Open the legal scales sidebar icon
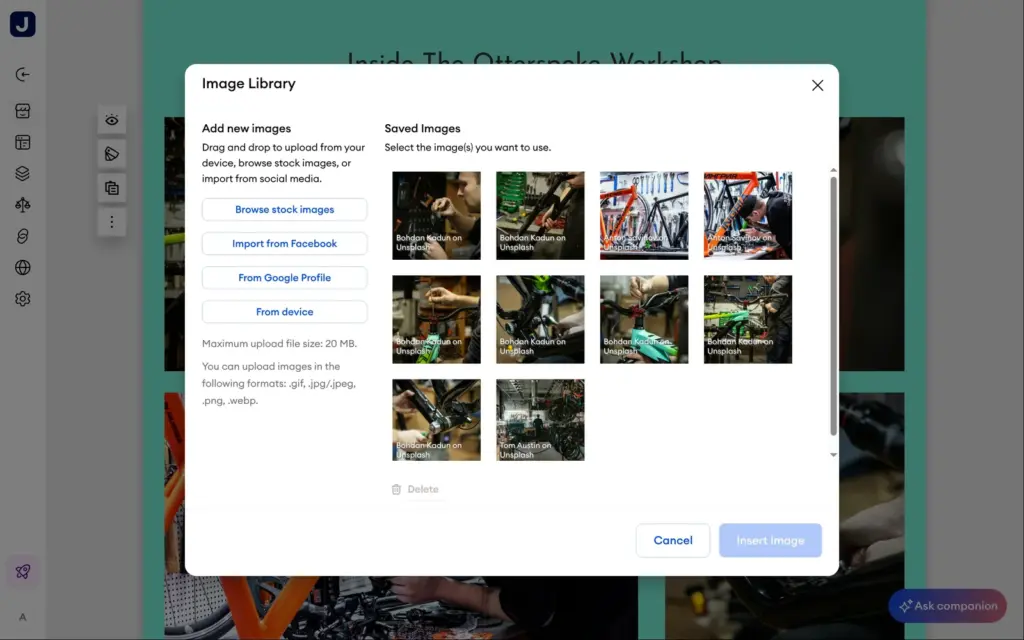Image resolution: width=1024 pixels, height=640 pixels. (x=23, y=205)
